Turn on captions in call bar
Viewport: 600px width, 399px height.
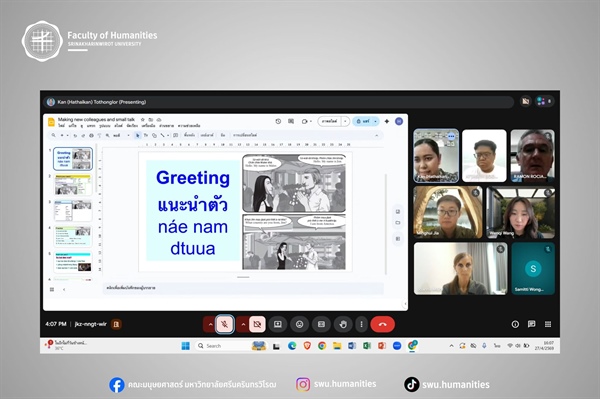[321, 324]
